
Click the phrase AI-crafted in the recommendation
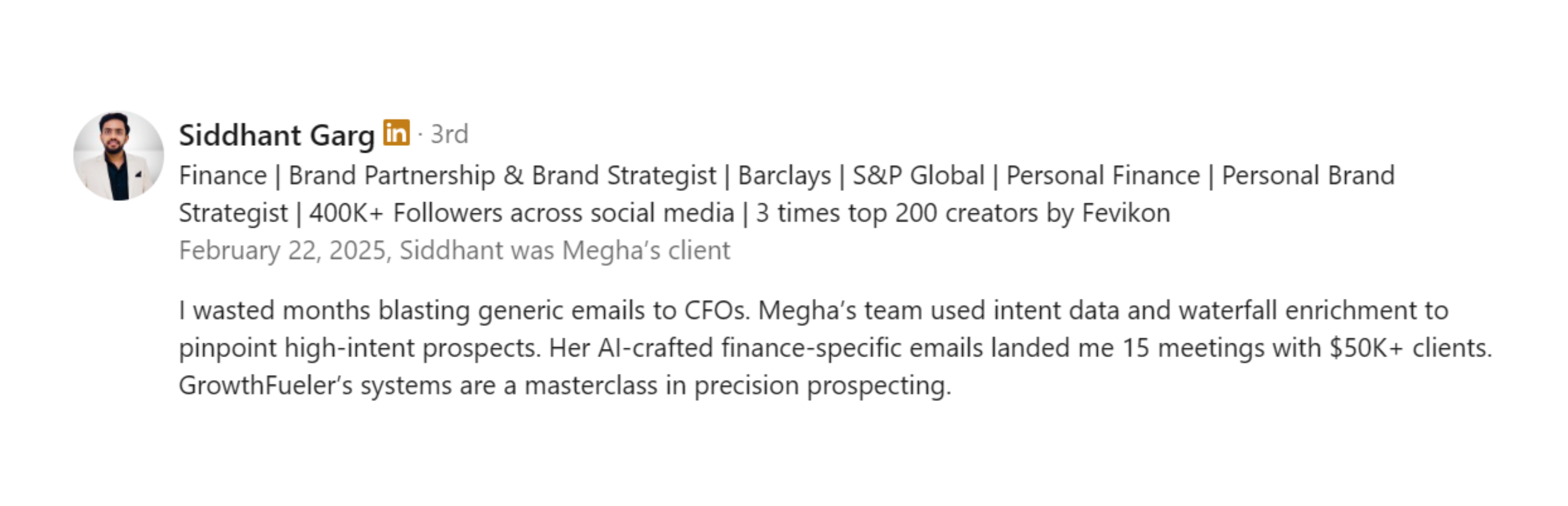655,348
